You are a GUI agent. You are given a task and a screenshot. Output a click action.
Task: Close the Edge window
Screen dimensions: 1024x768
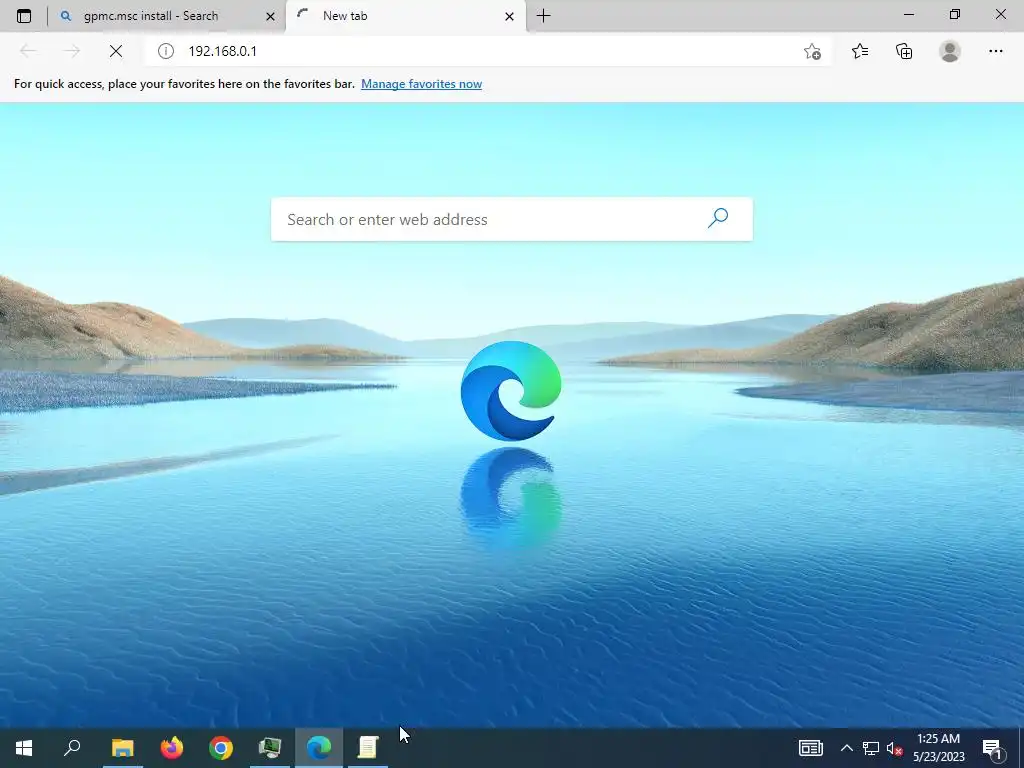pos(1000,14)
